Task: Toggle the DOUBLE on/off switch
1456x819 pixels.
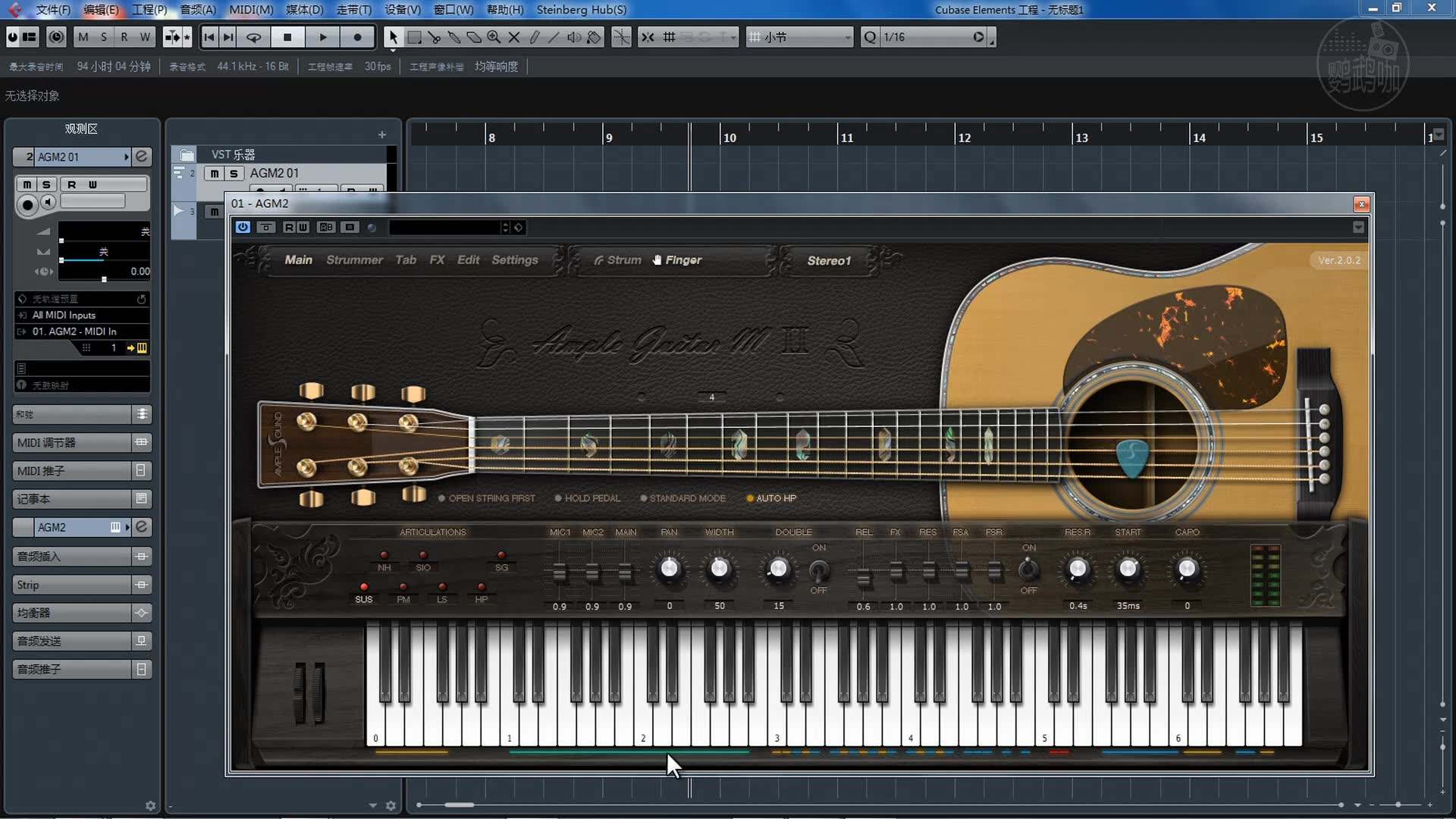Action: (818, 570)
